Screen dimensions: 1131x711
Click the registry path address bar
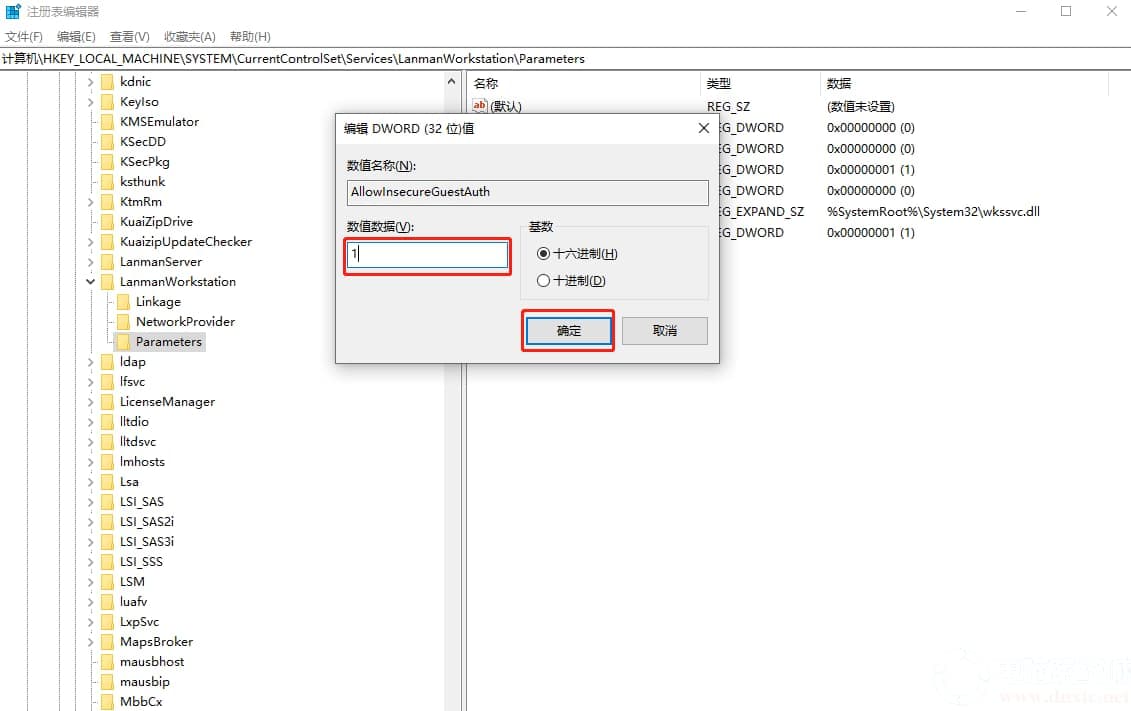pos(566,59)
